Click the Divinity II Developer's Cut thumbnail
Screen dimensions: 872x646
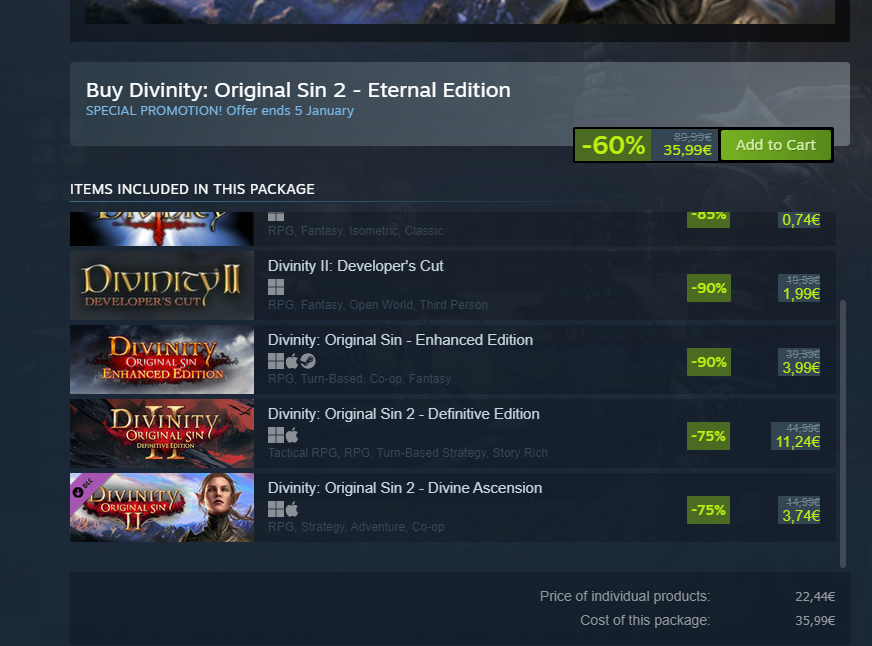(162, 285)
